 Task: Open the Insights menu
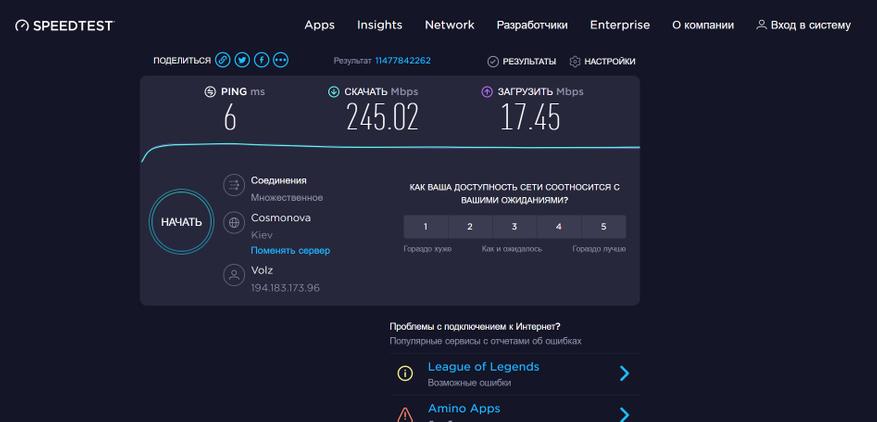(x=380, y=25)
